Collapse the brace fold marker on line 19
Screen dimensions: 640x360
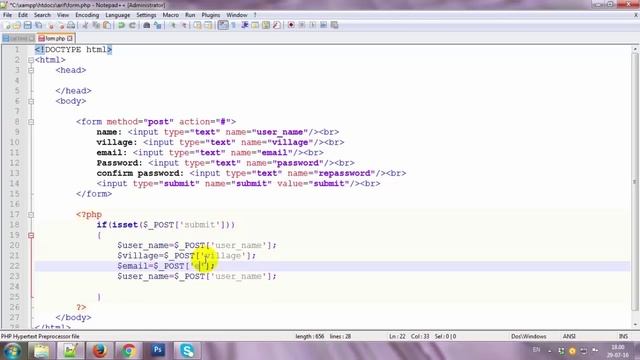31,235
